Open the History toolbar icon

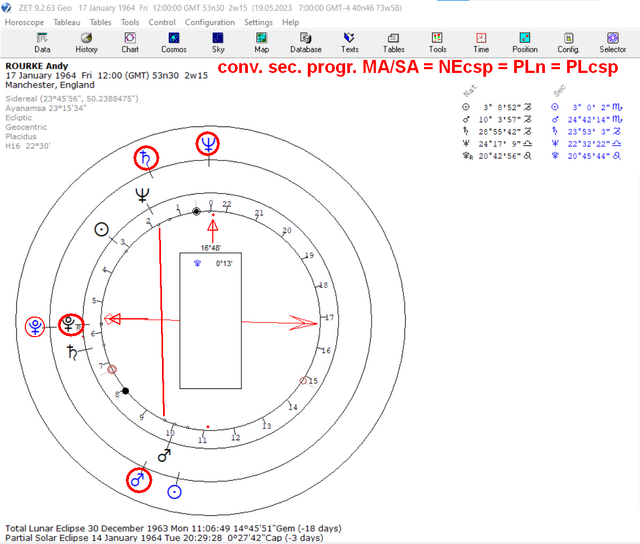tap(86, 43)
